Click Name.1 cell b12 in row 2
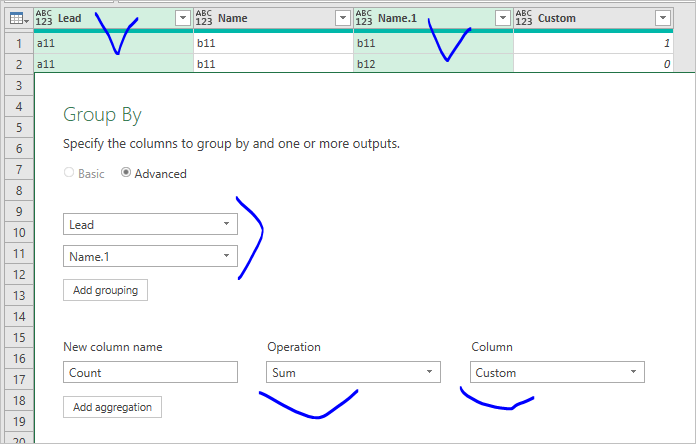This screenshot has height=444, width=696. tap(433, 63)
